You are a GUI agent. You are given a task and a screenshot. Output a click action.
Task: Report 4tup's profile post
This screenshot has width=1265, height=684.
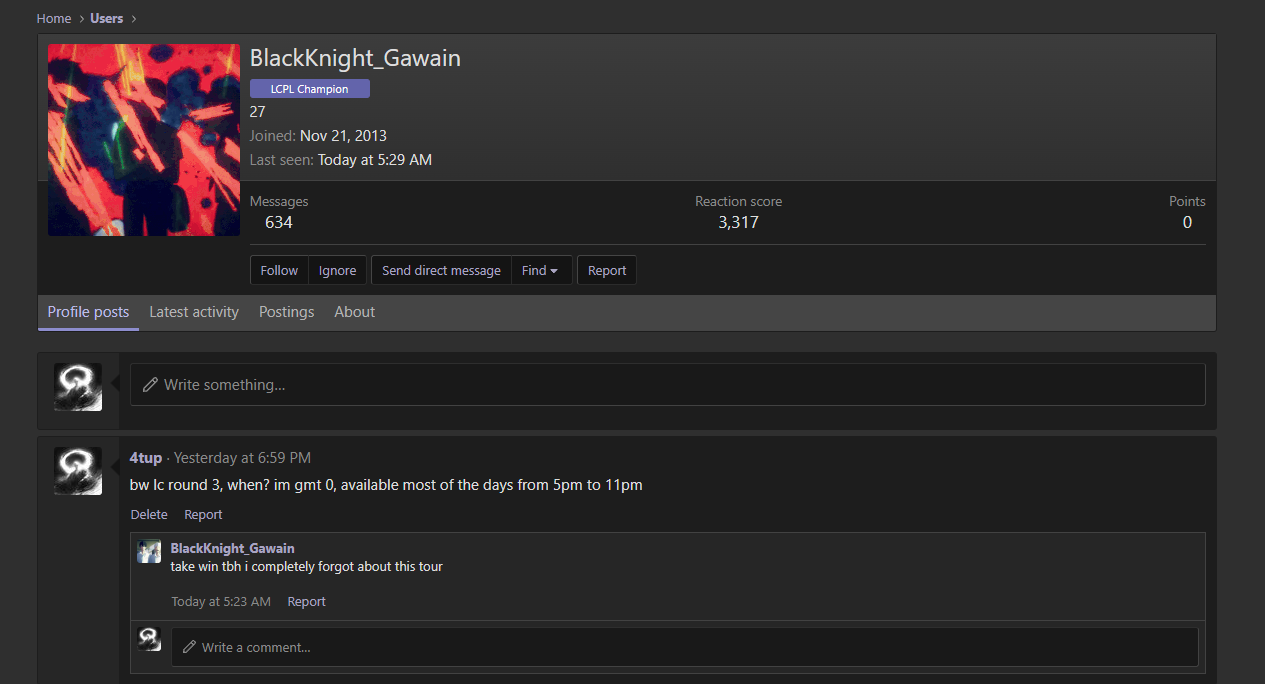pos(203,514)
